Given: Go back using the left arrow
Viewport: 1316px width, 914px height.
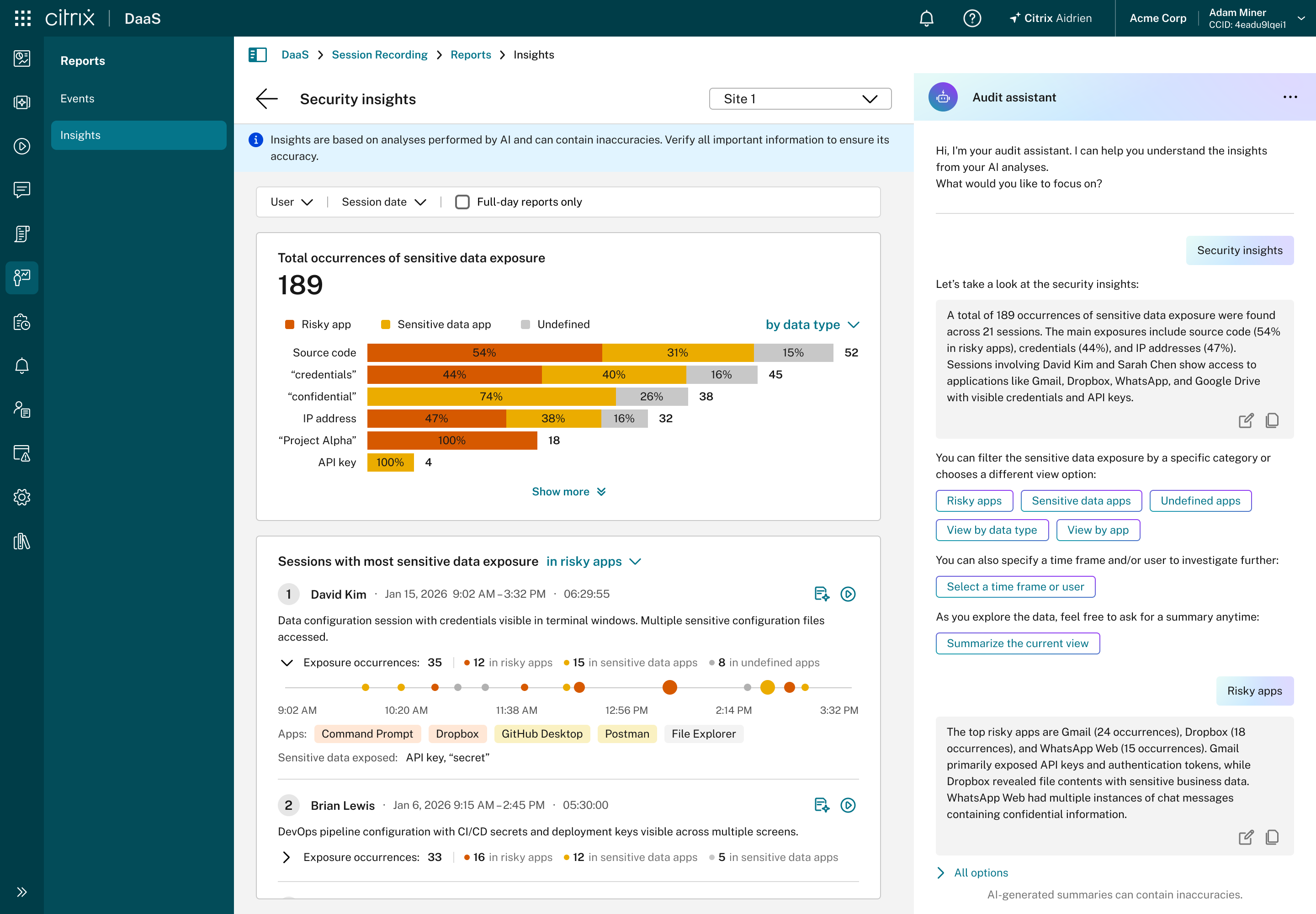Looking at the screenshot, I should pyautogui.click(x=266, y=99).
